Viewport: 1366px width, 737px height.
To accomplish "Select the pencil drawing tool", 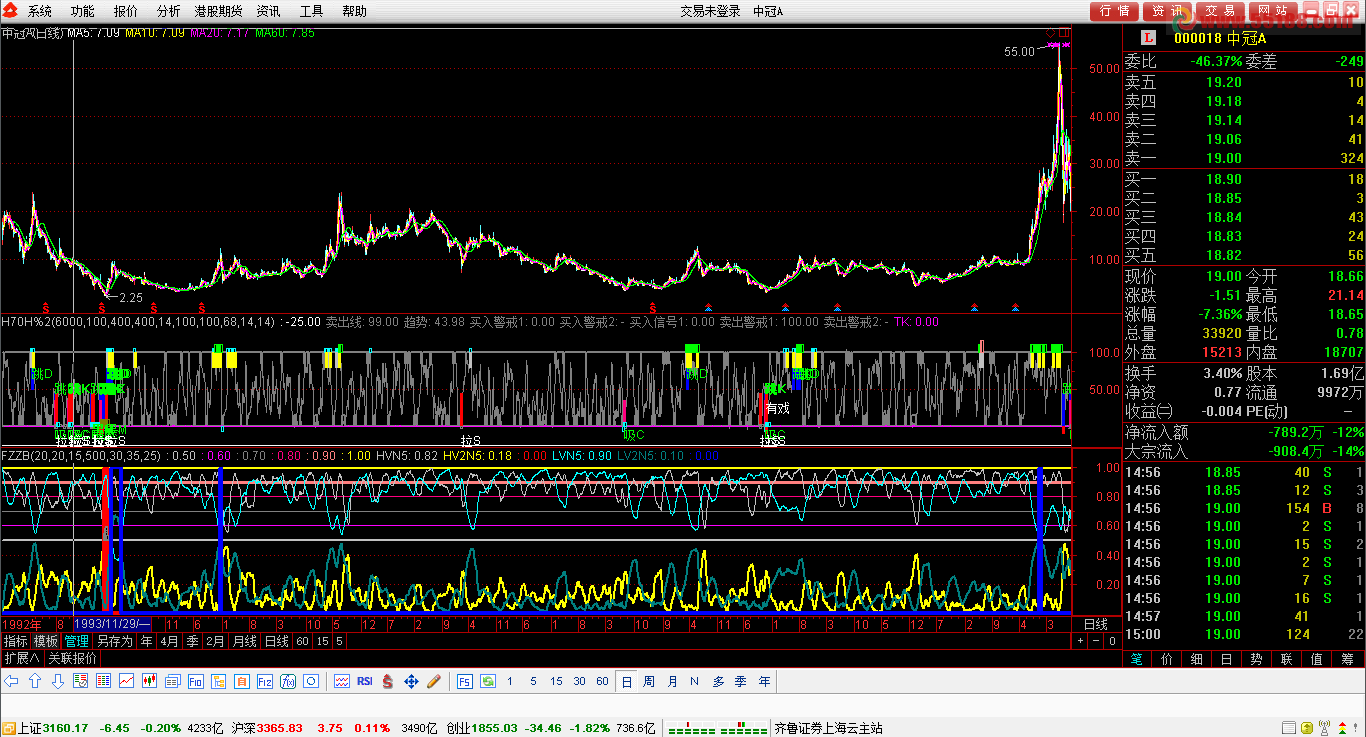I will (x=434, y=681).
